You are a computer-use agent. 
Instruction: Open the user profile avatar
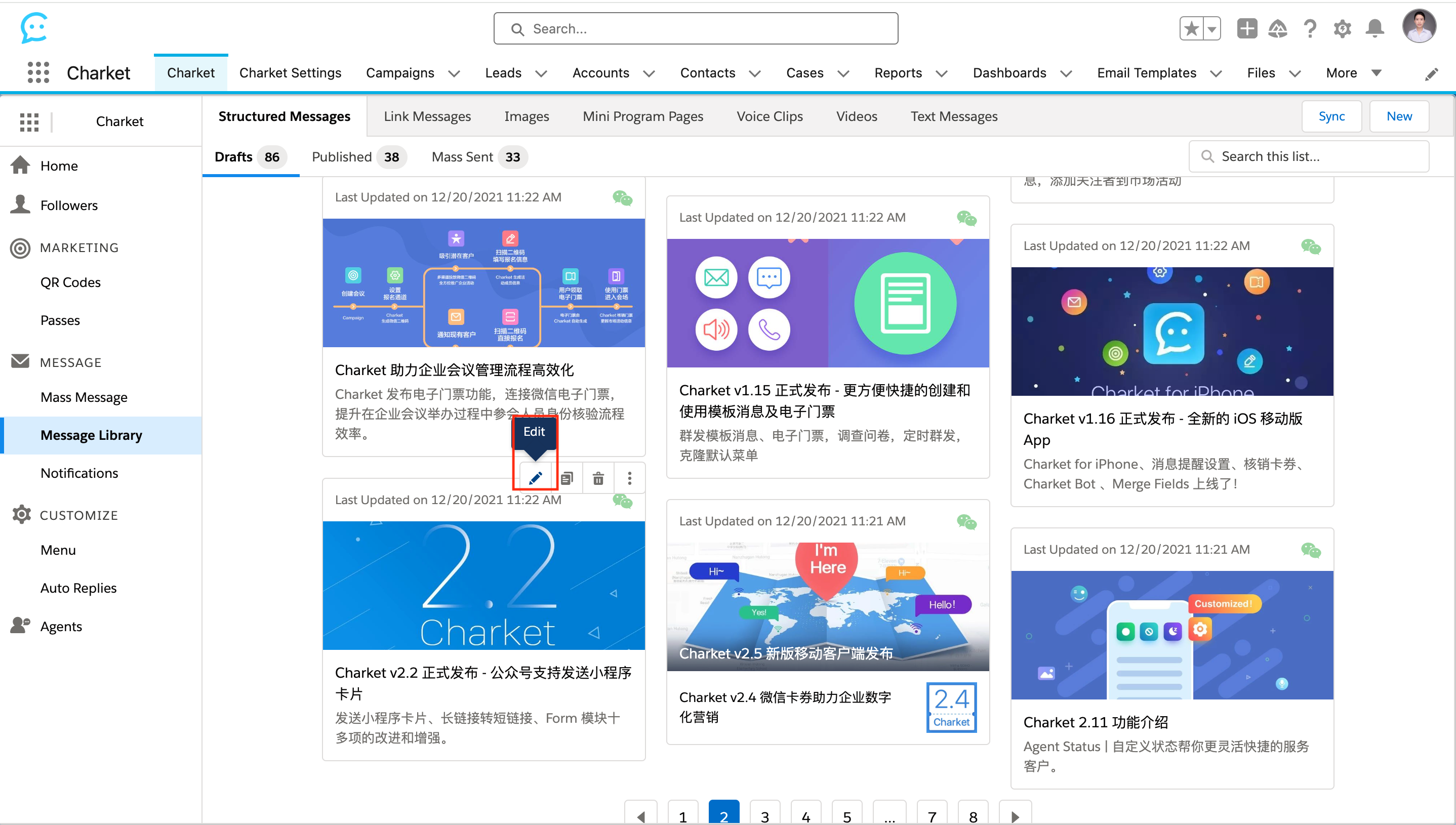click(x=1419, y=26)
